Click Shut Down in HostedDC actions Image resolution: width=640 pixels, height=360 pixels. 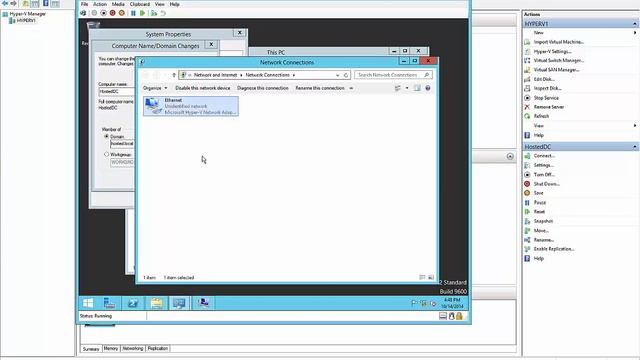(x=547, y=184)
